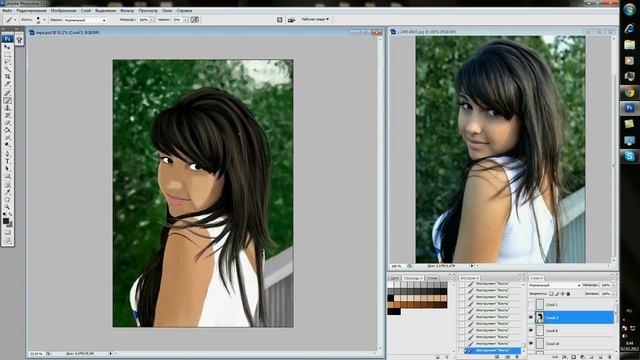Click the screen mode icon in the toolbox
The image size is (640, 360).
[7, 240]
